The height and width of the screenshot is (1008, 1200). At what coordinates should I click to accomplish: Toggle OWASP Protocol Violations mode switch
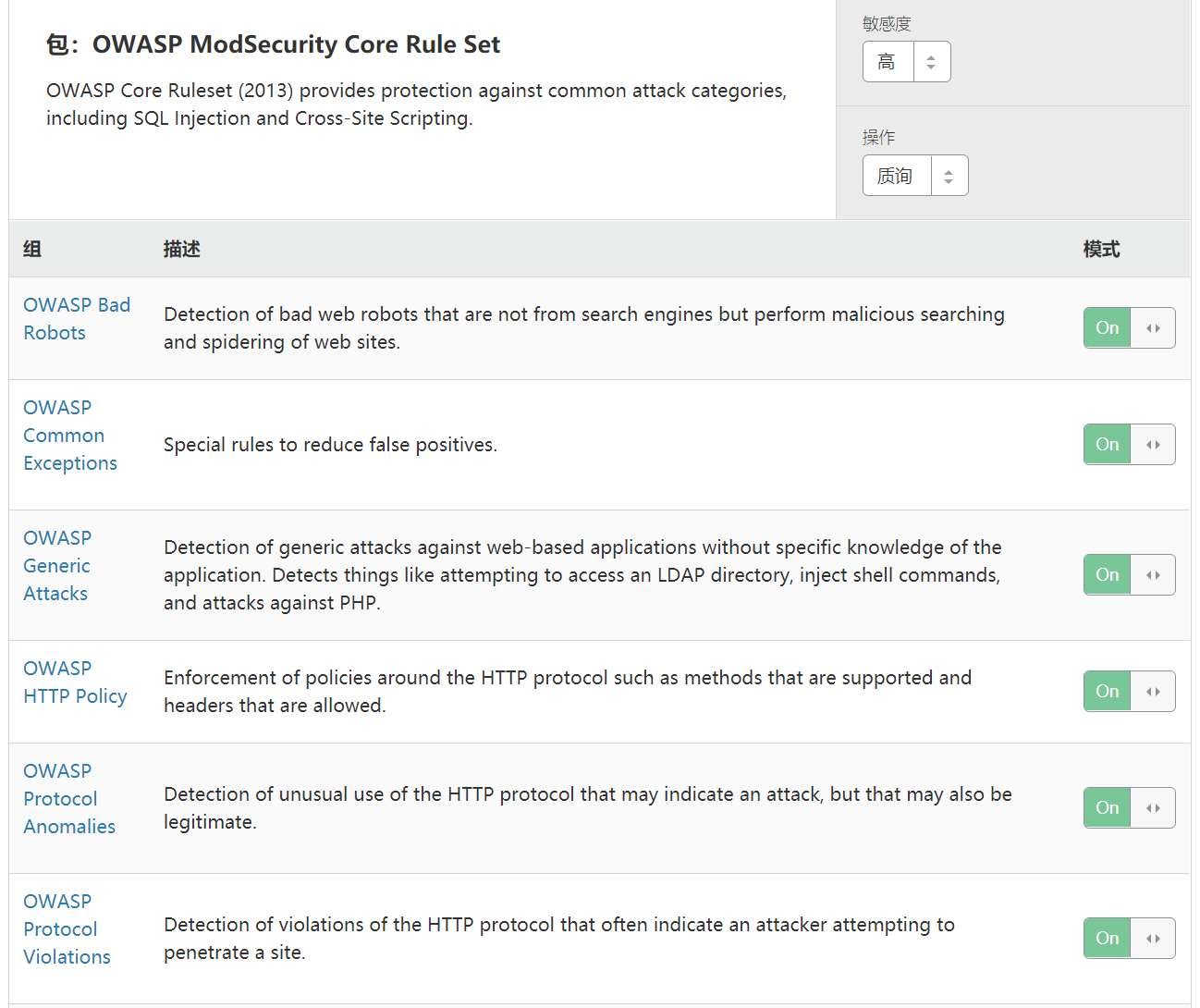(1129, 939)
